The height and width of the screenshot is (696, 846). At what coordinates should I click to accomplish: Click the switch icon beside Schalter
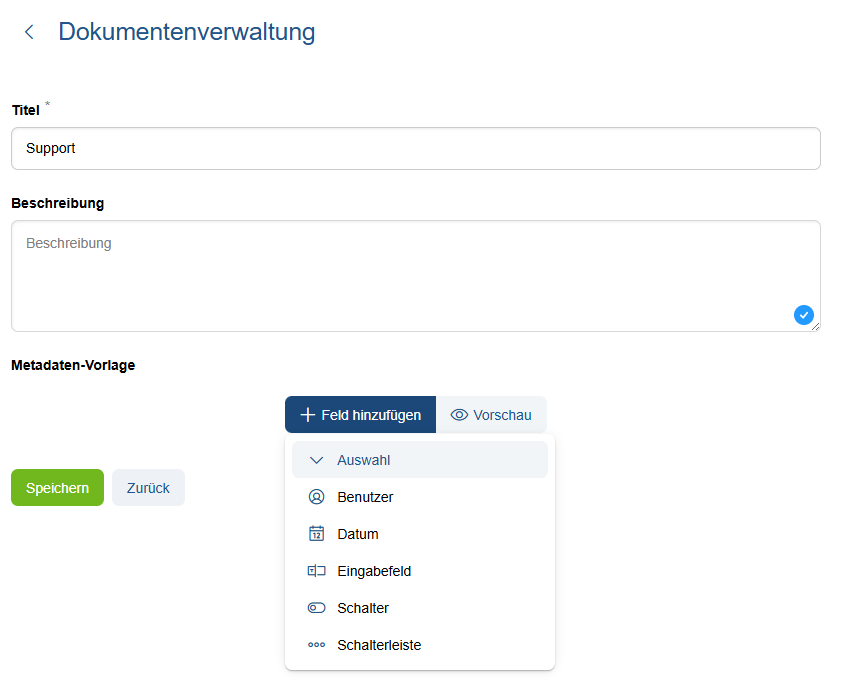317,608
